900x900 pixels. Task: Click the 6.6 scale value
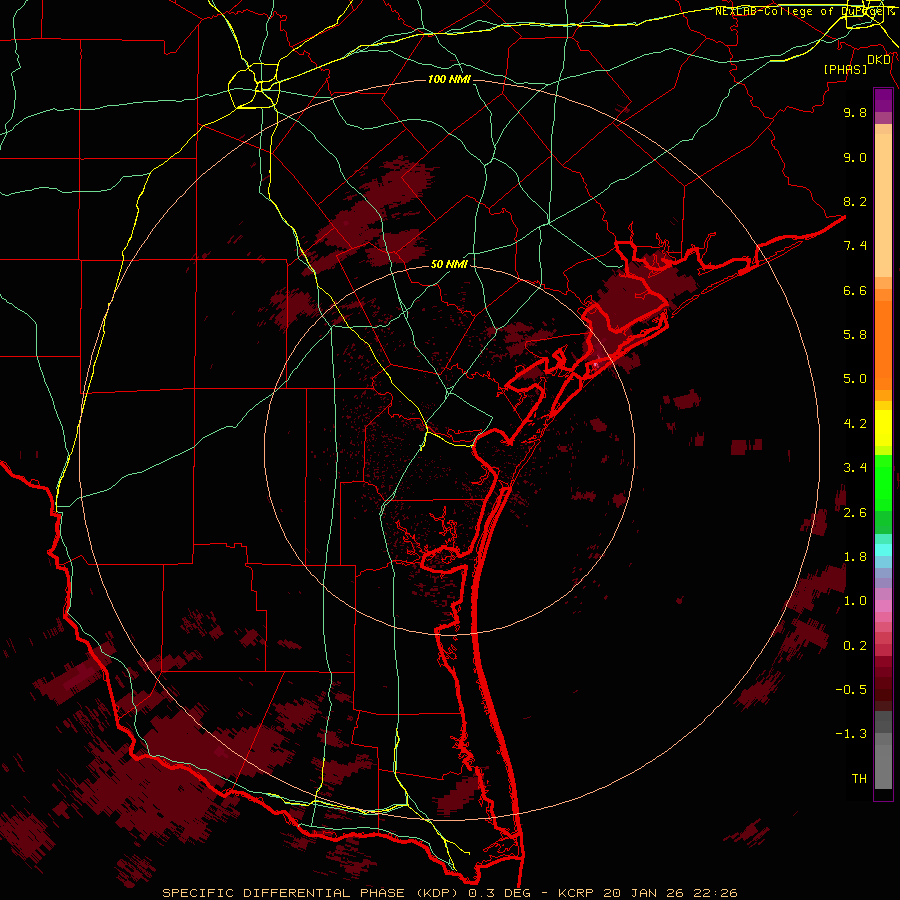(855, 290)
